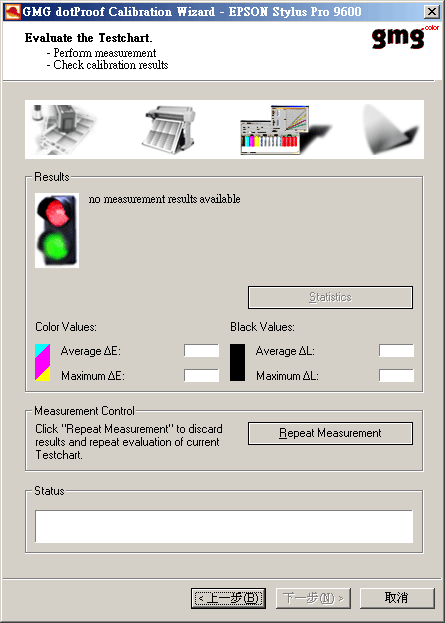Image resolution: width=445 pixels, height=623 pixels.
Task: Click the Statistics button
Action: point(330,297)
